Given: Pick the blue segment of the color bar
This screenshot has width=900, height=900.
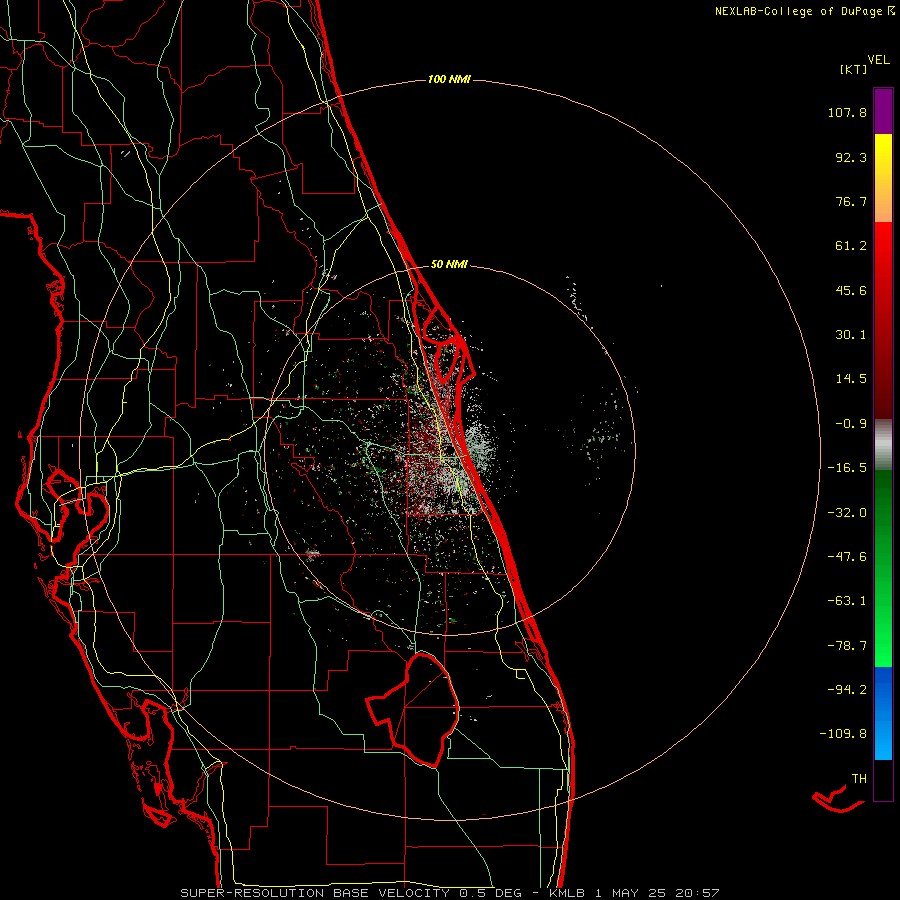Looking at the screenshot, I should pyautogui.click(x=883, y=713).
